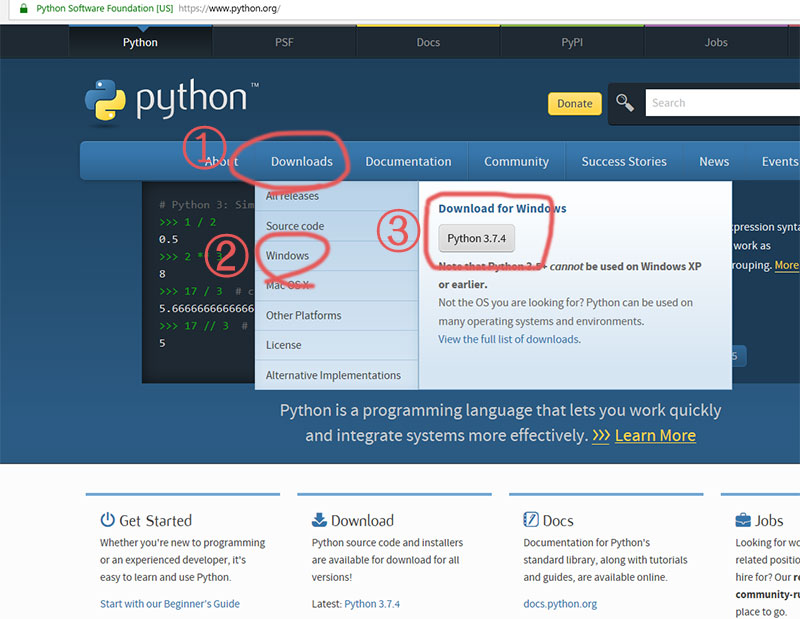Open the Success Stories navigation menu
This screenshot has height=619, width=800.
(x=624, y=161)
